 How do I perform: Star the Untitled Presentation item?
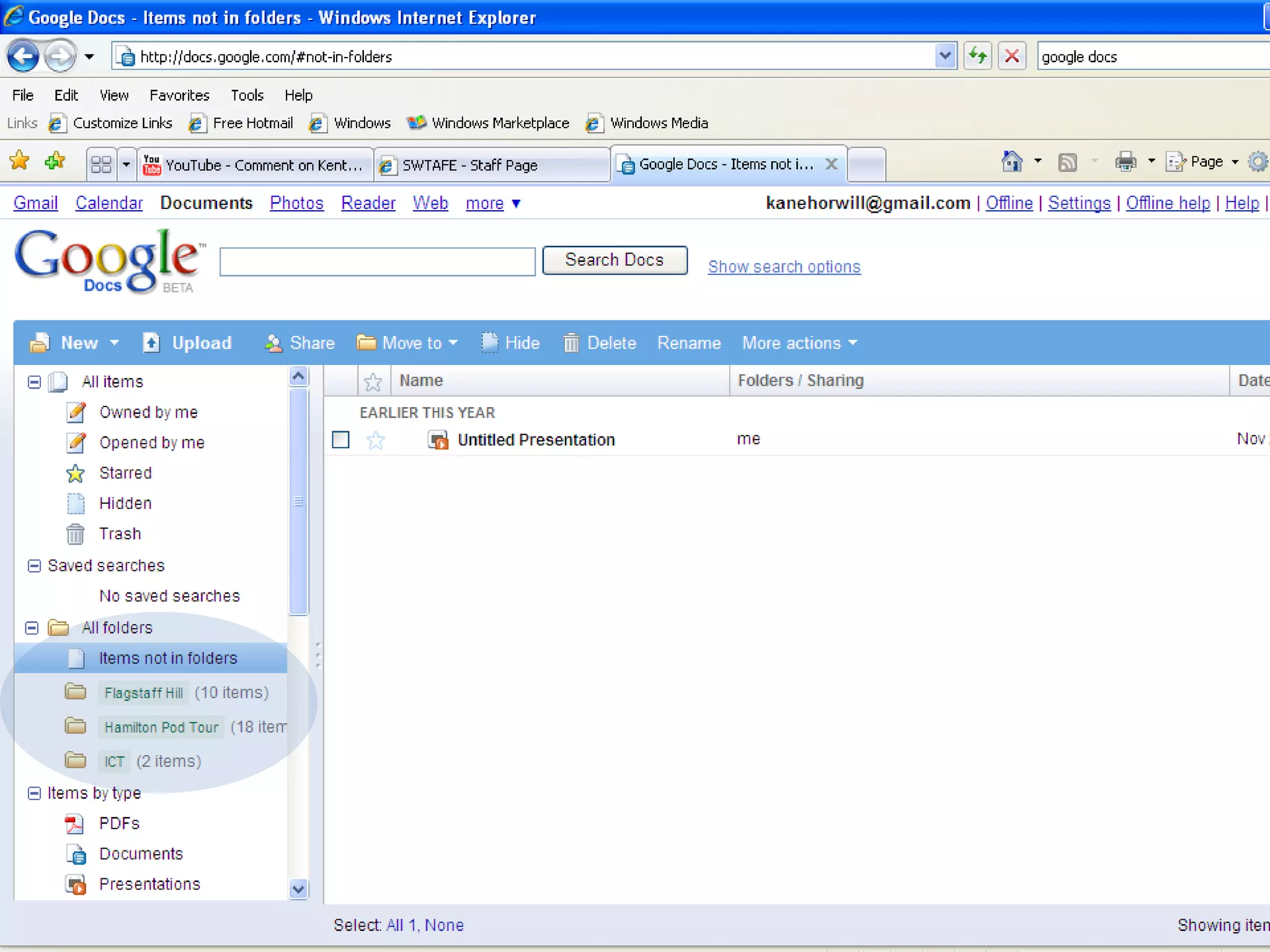376,441
